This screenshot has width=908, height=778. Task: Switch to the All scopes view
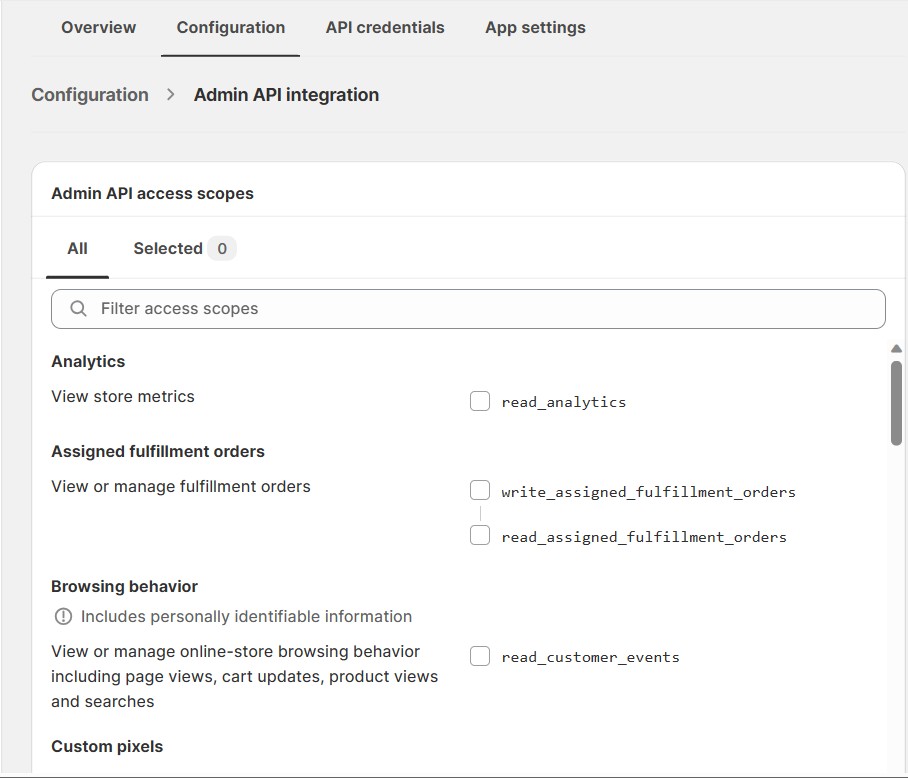(x=76, y=248)
